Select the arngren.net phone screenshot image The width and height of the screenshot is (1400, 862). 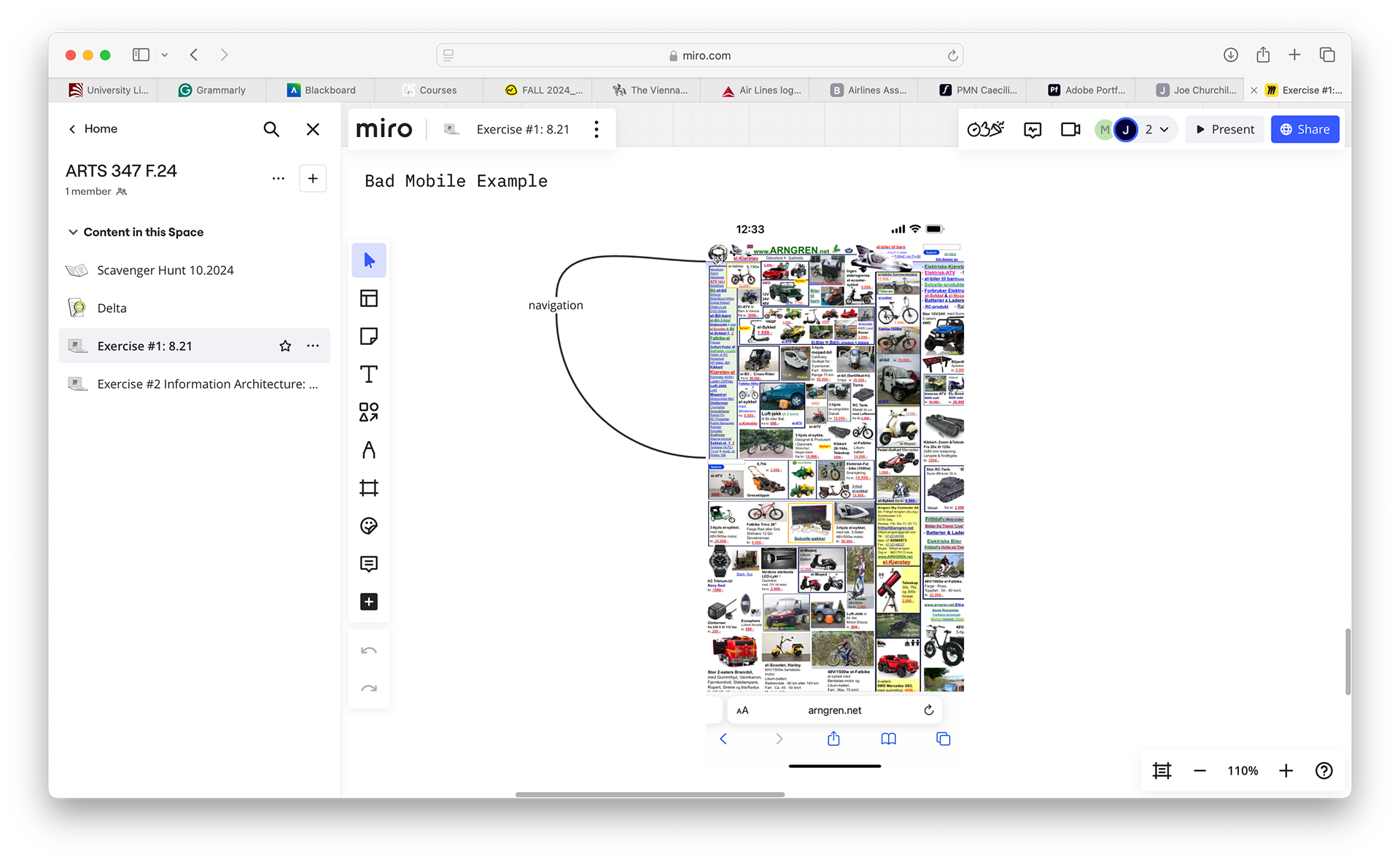835,496
